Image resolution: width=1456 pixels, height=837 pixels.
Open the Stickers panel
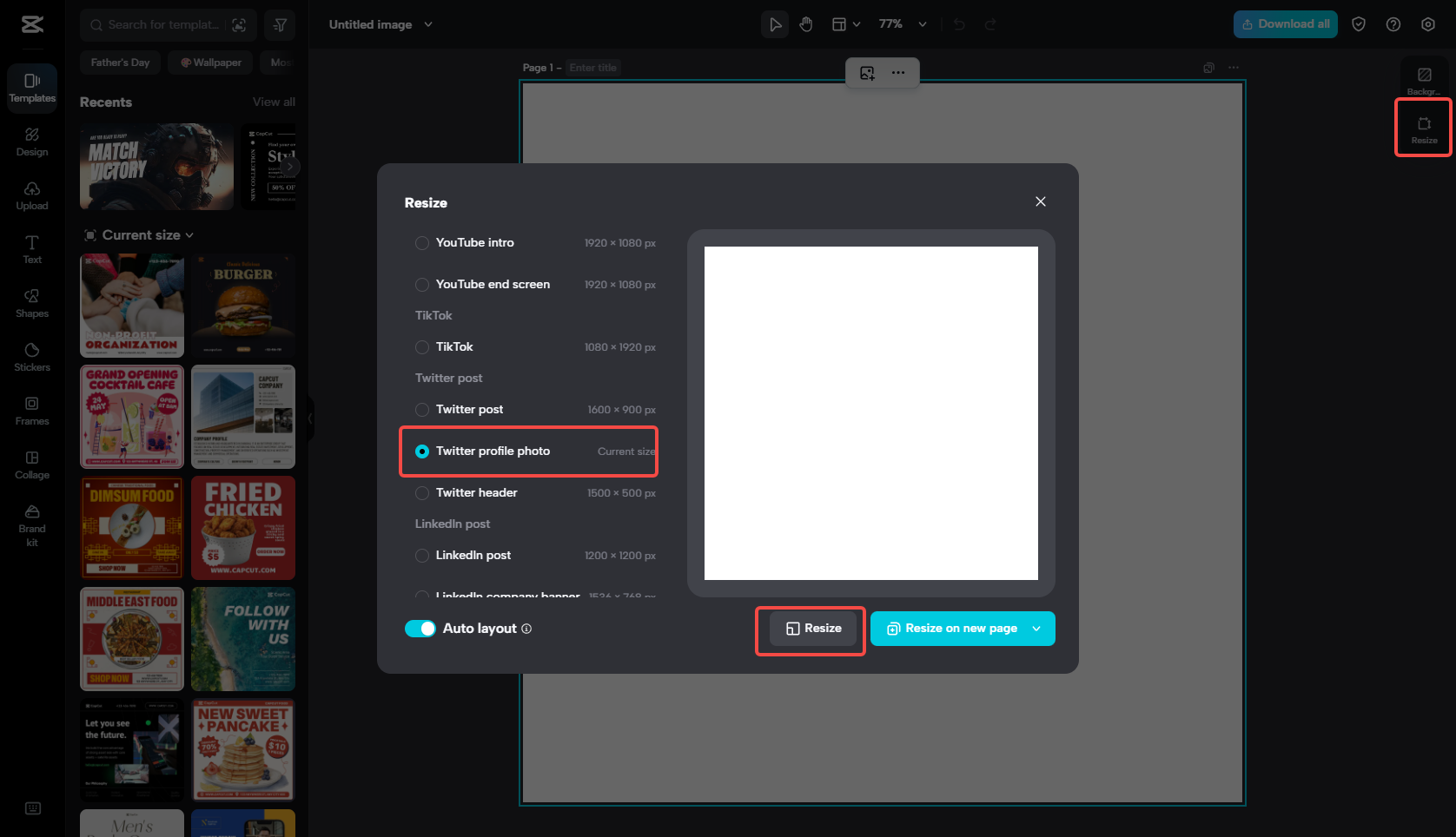pyautogui.click(x=31, y=358)
